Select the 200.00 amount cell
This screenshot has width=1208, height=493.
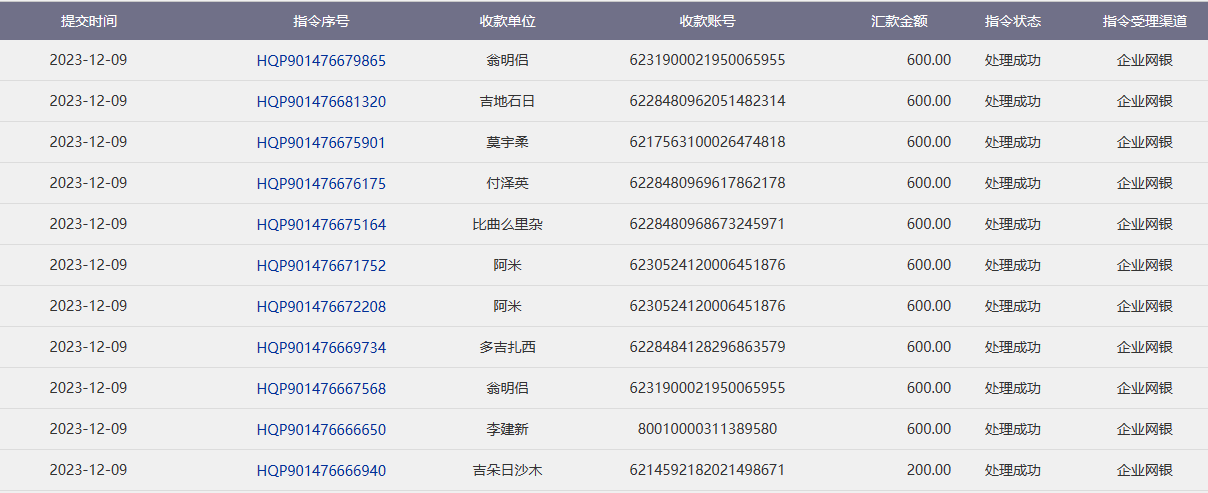(929, 470)
